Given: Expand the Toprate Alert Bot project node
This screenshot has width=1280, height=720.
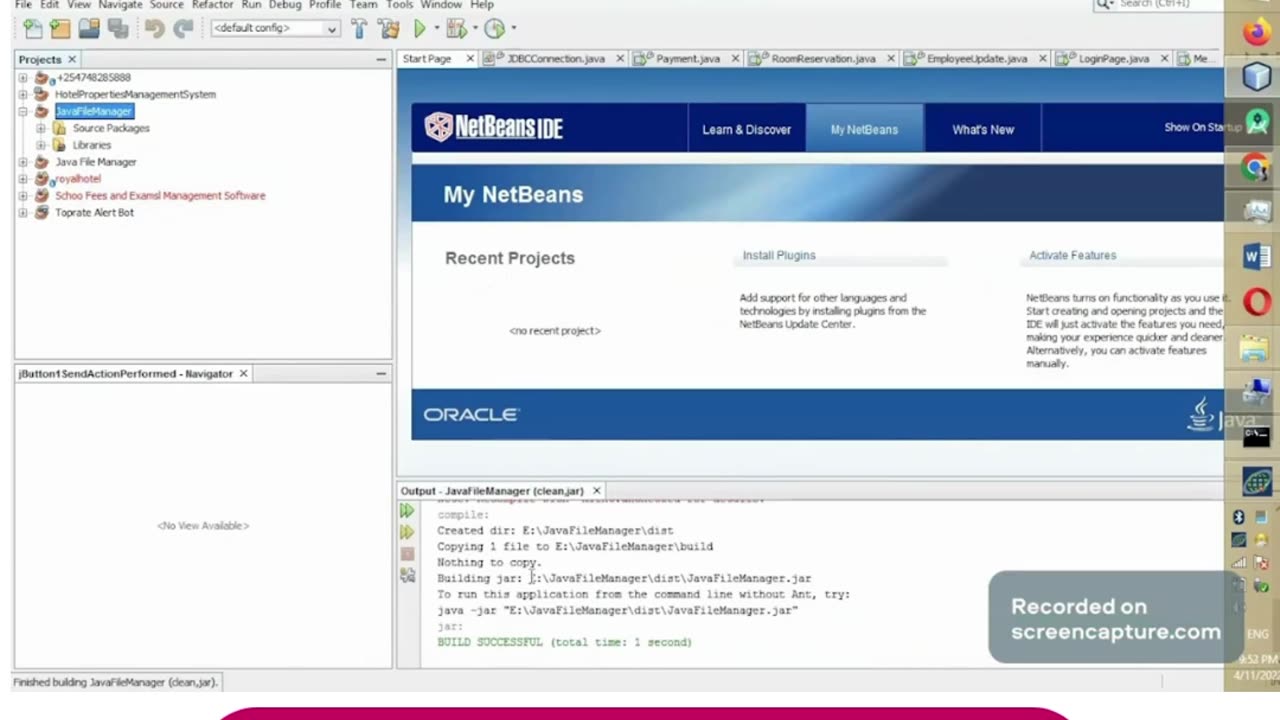Looking at the screenshot, I should 23,213.
